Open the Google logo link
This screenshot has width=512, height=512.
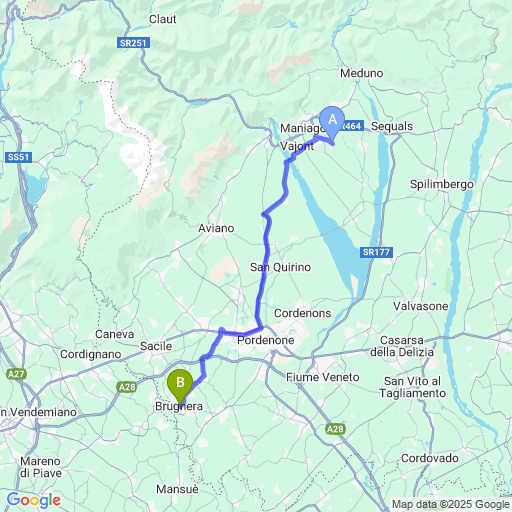click(34, 500)
